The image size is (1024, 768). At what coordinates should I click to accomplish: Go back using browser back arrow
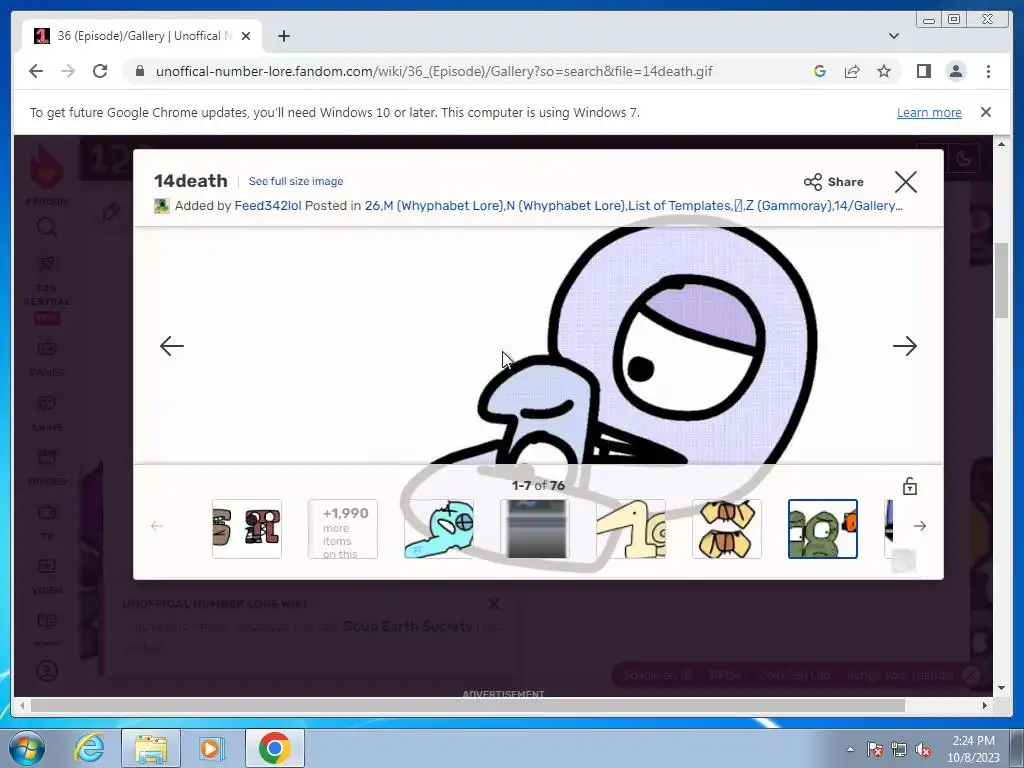pos(36,71)
